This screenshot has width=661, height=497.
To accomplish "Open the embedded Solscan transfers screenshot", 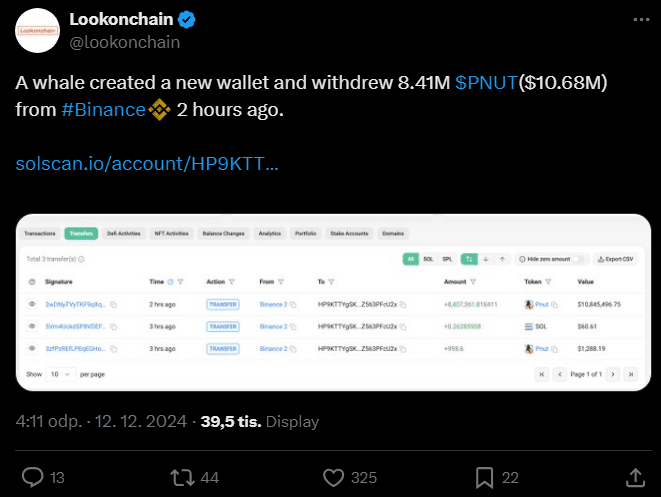I will tap(330, 303).
